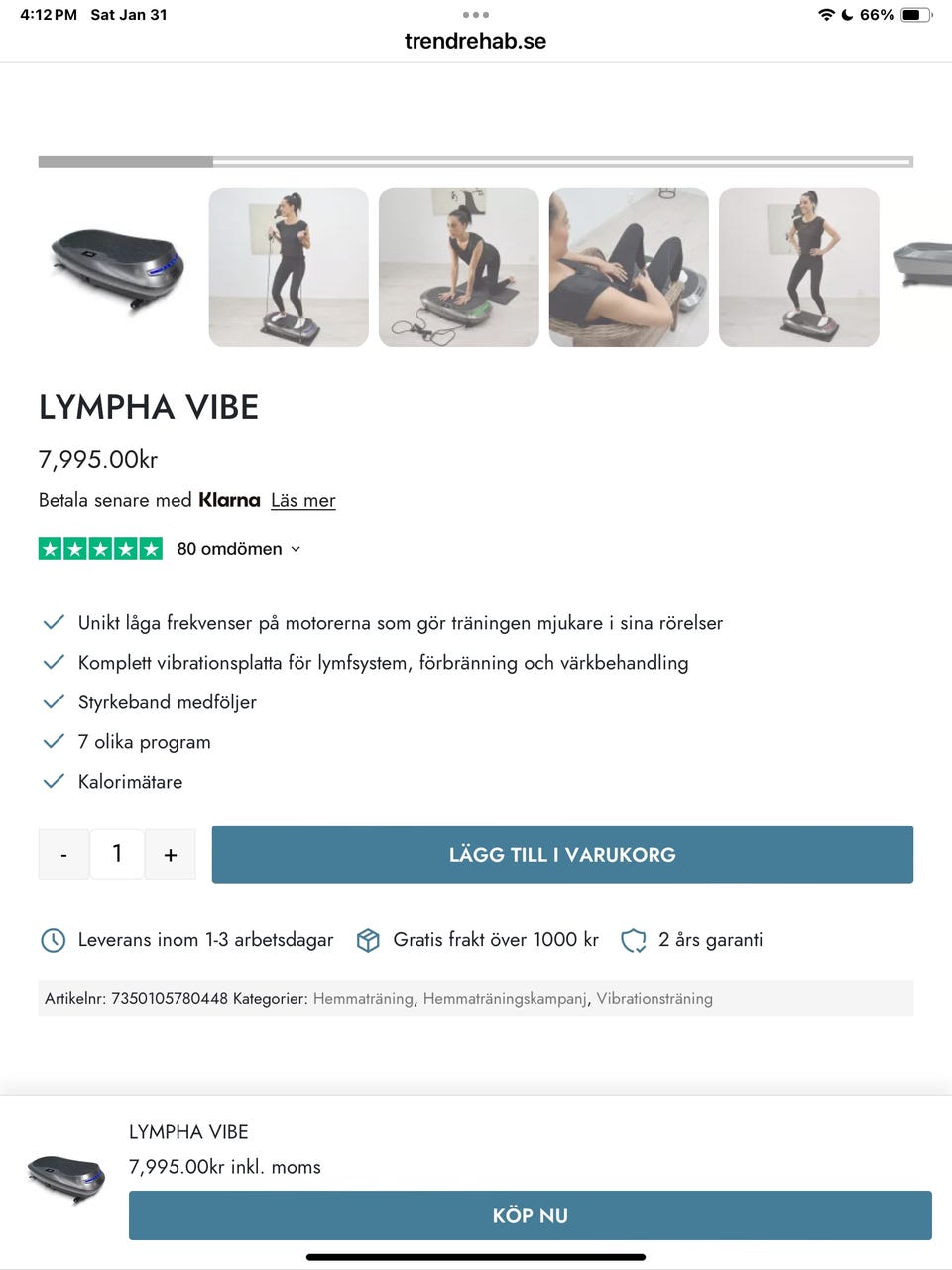Viewport: 952px width, 1270px height.
Task: Select the kneeling woman product thumbnail
Action: tap(459, 267)
